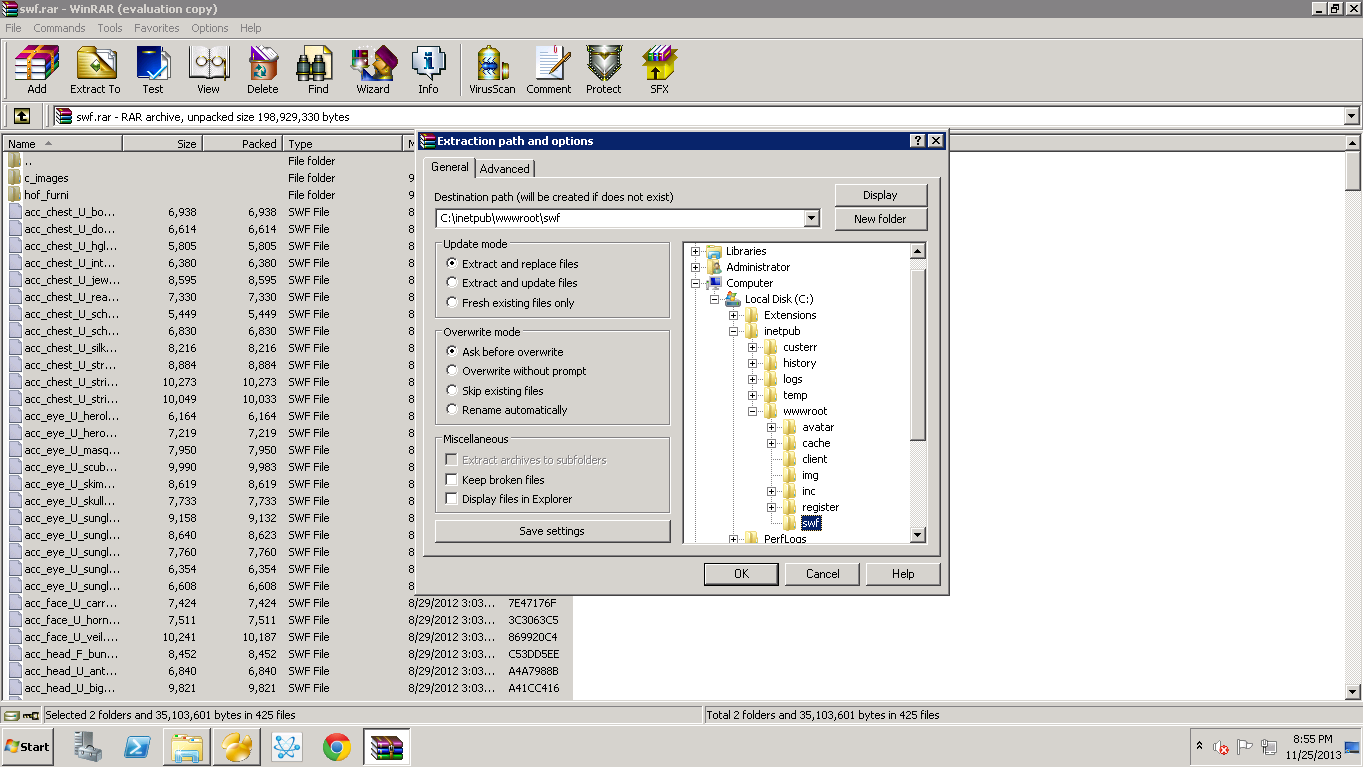
Task: Click the hof_furni folder icon
Action: coord(14,195)
